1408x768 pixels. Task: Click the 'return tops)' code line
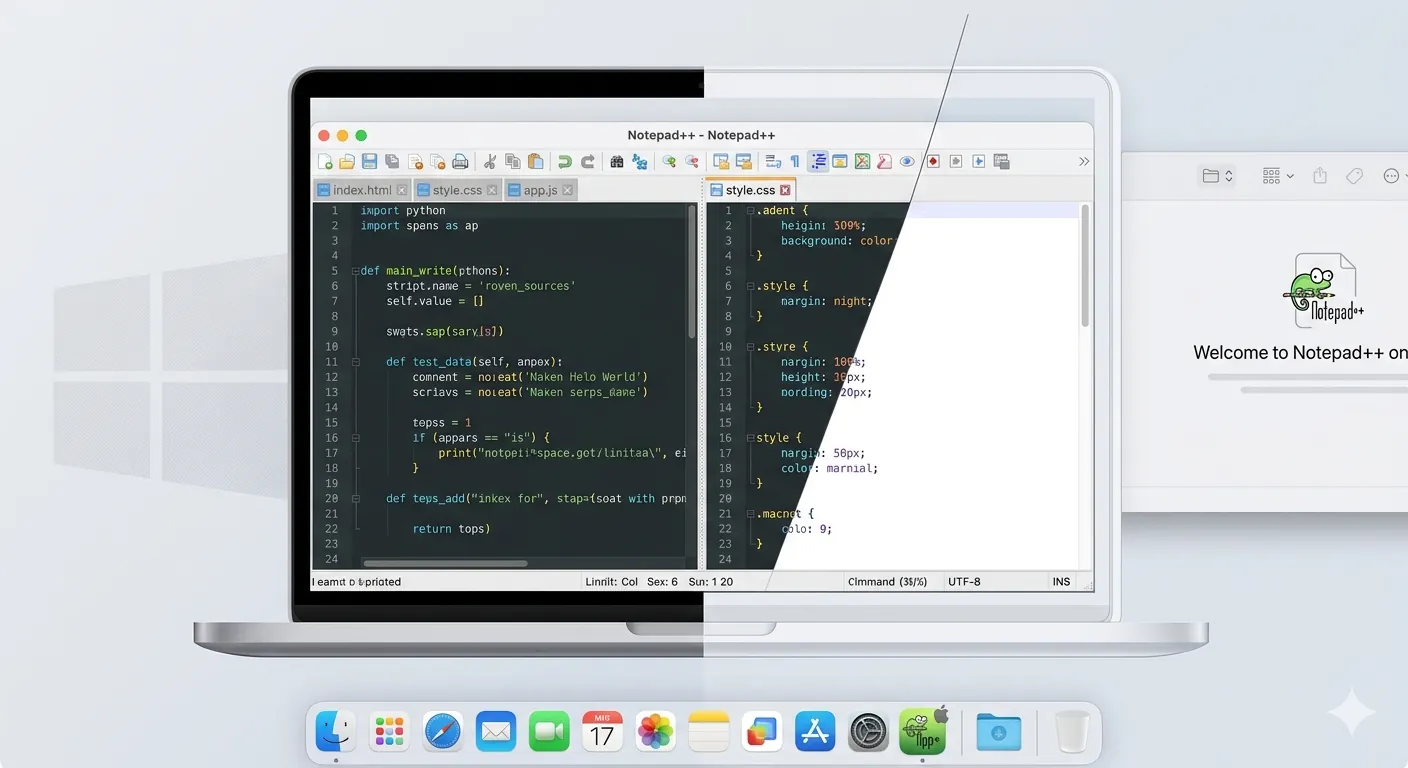451,529
